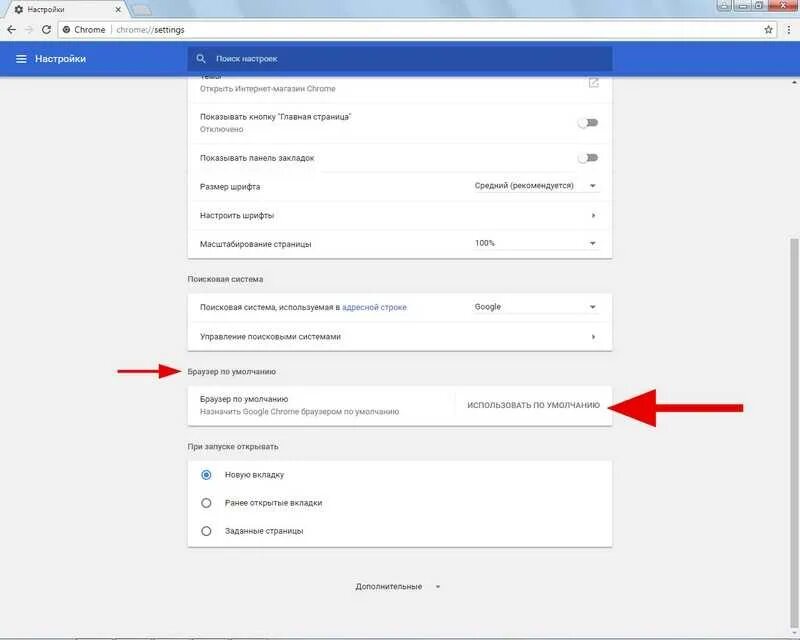Select the Заданные страницы radio option
The width and height of the screenshot is (800, 640).
point(206,531)
